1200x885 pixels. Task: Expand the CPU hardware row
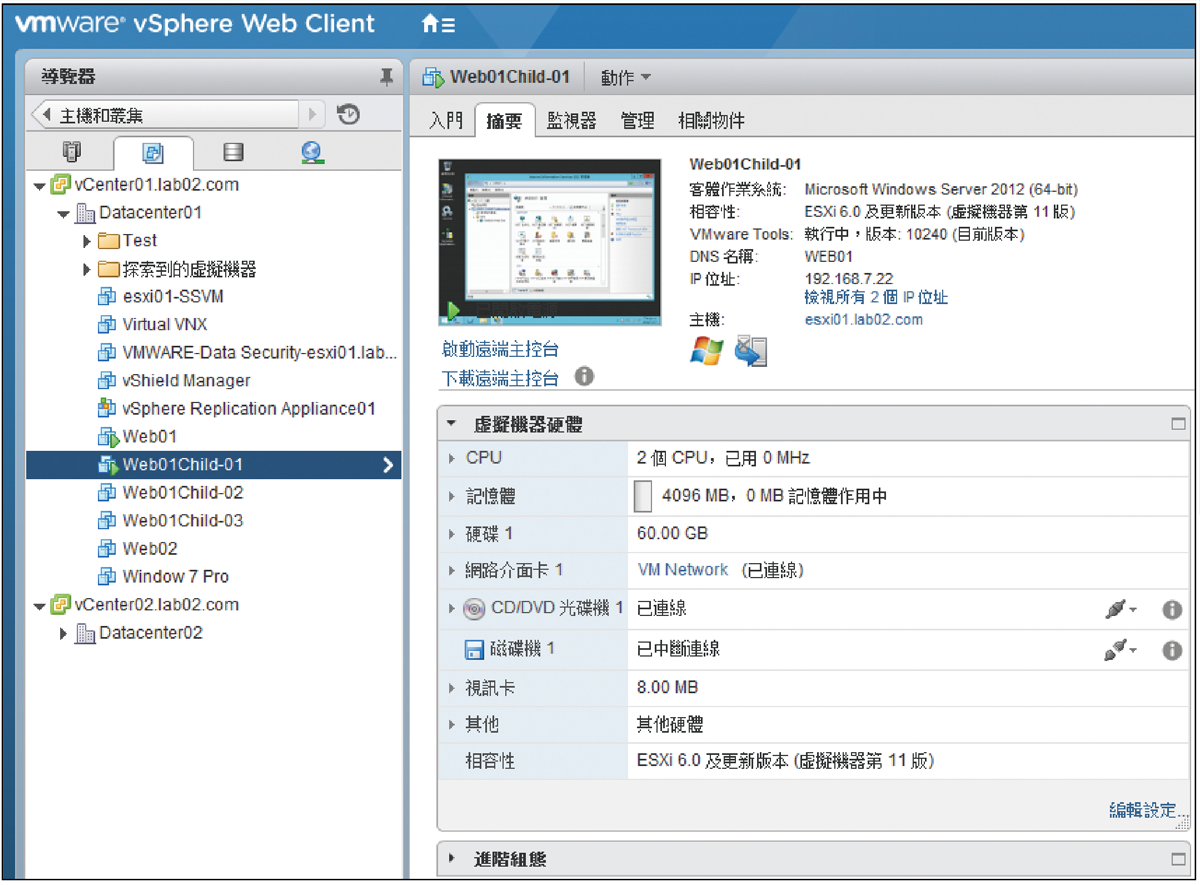(452, 458)
